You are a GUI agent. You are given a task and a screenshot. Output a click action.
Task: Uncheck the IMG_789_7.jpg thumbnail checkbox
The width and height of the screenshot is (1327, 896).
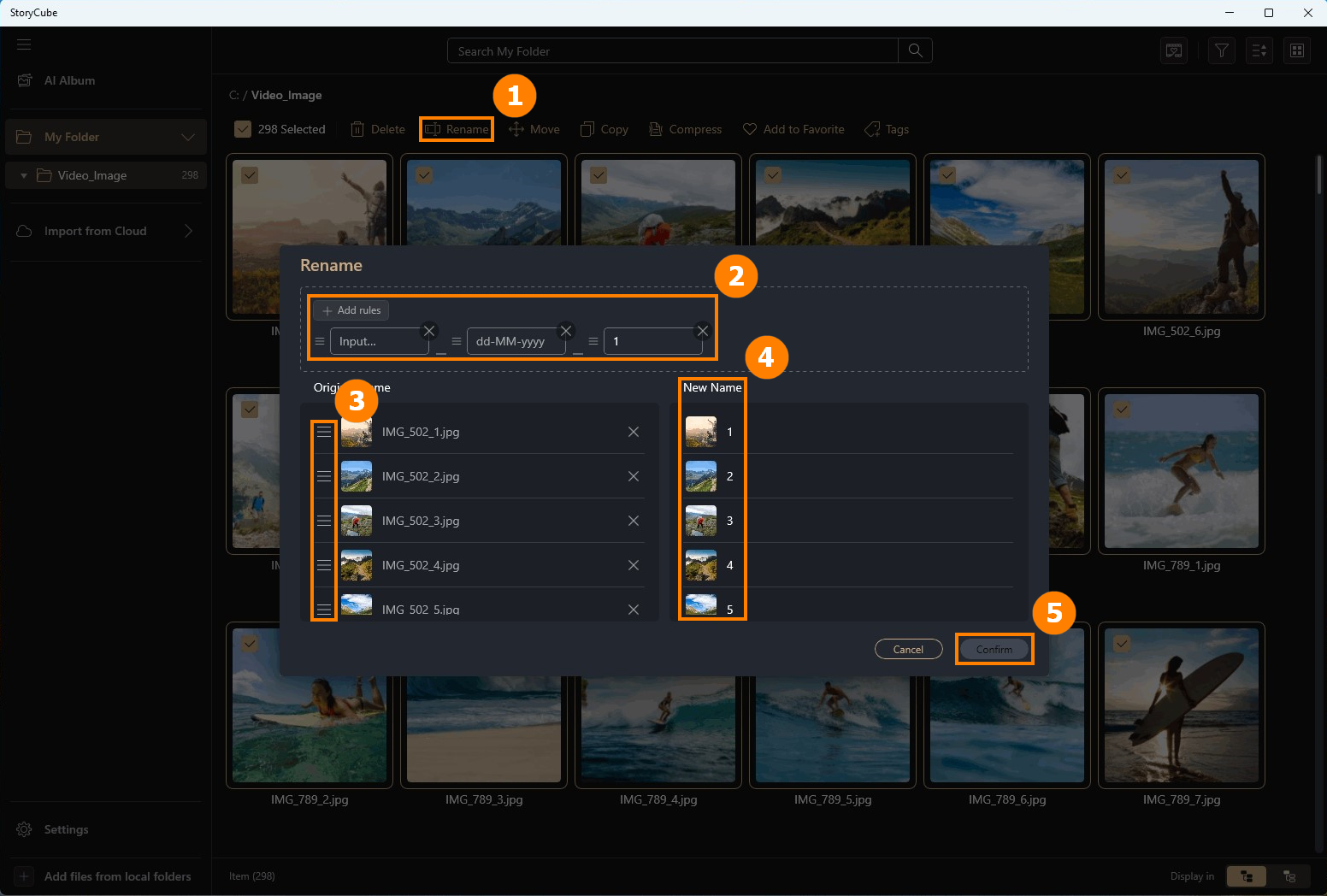click(1122, 644)
